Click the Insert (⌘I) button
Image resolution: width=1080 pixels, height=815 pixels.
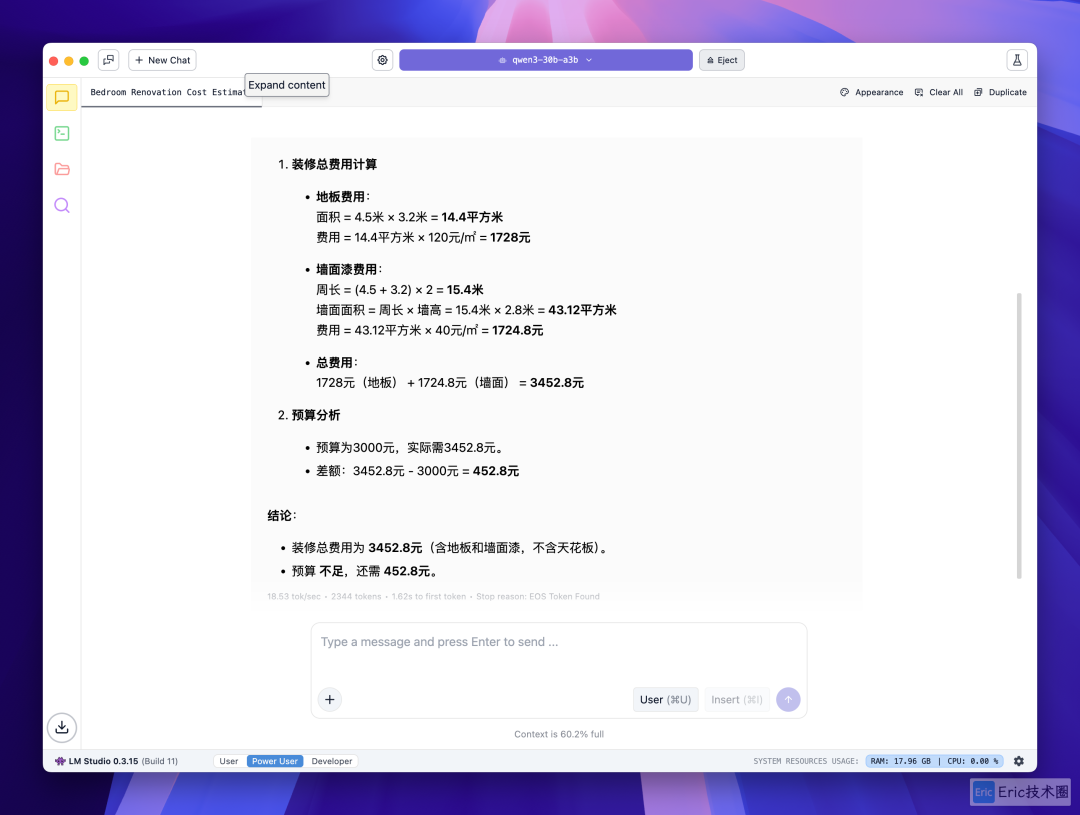tap(736, 699)
